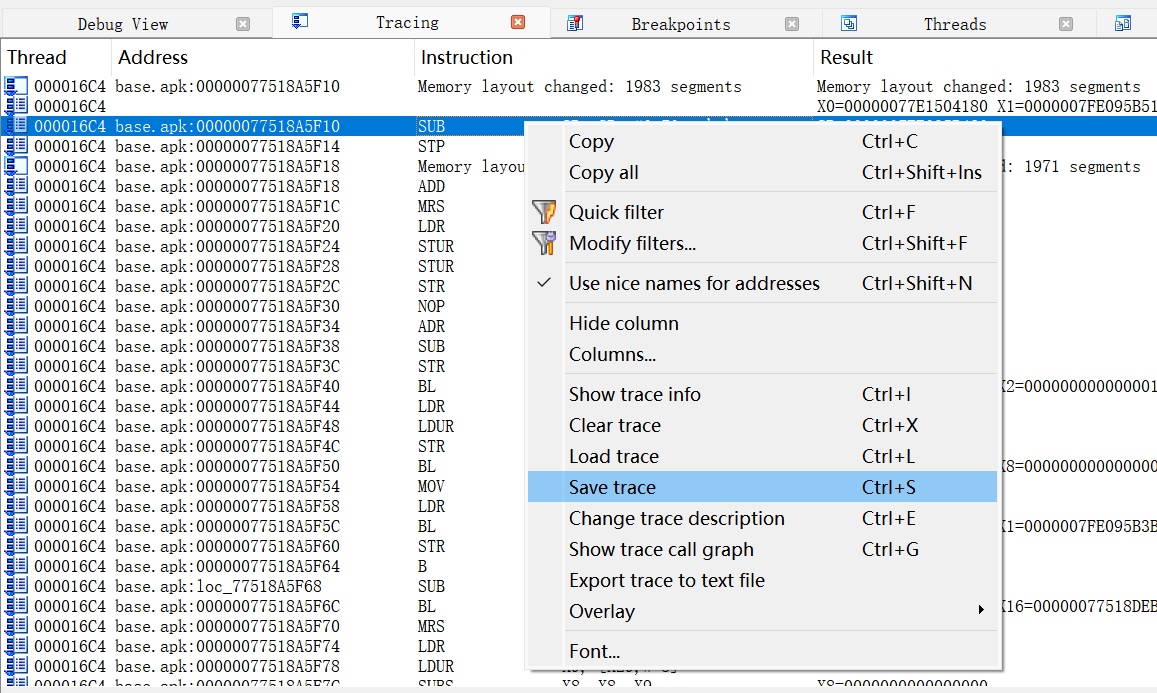
Task: Click the row icon for address 518A5F64
Action: pyautogui.click(x=16, y=566)
